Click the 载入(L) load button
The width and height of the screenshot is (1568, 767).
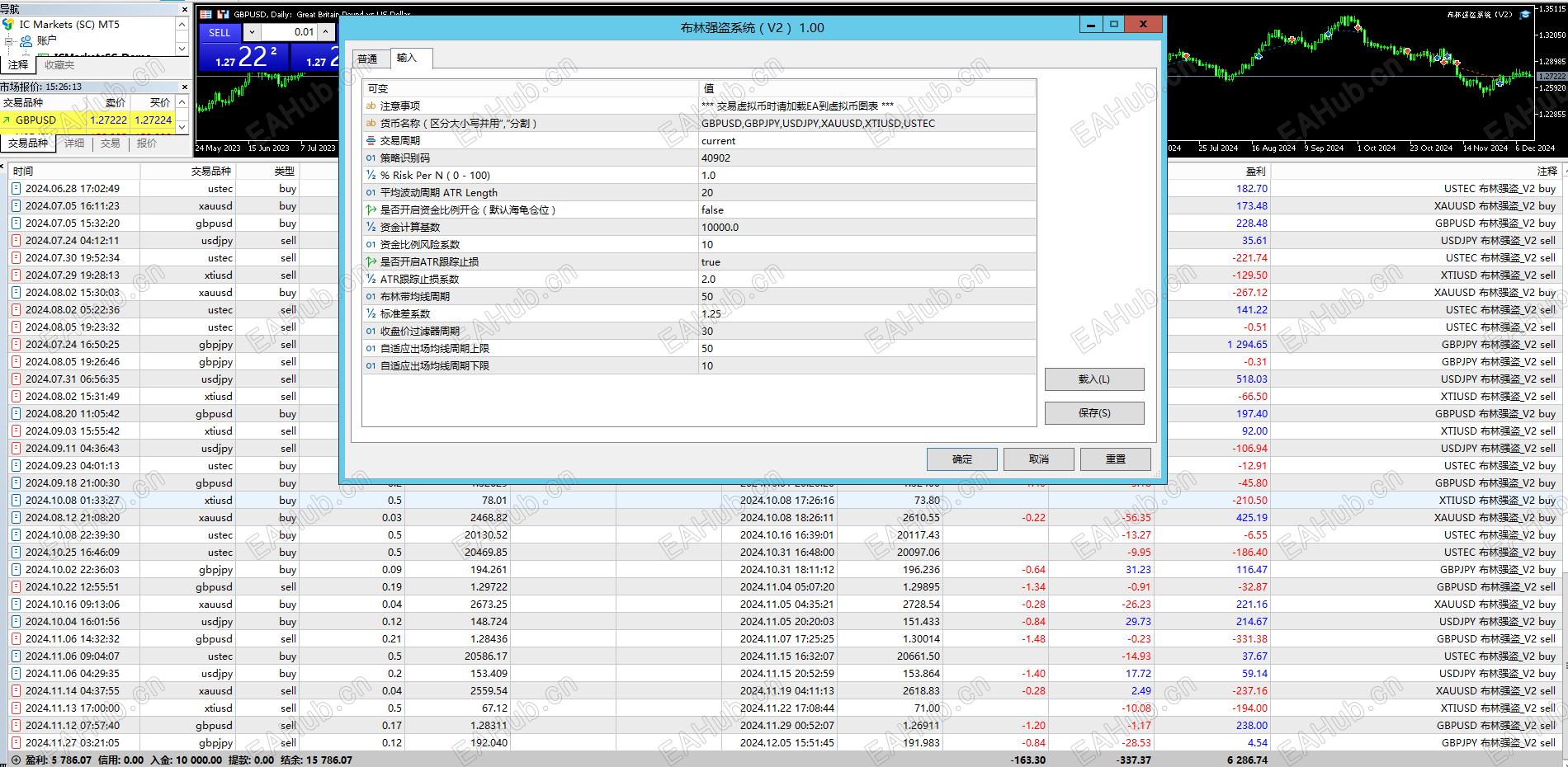pyautogui.click(x=1094, y=379)
